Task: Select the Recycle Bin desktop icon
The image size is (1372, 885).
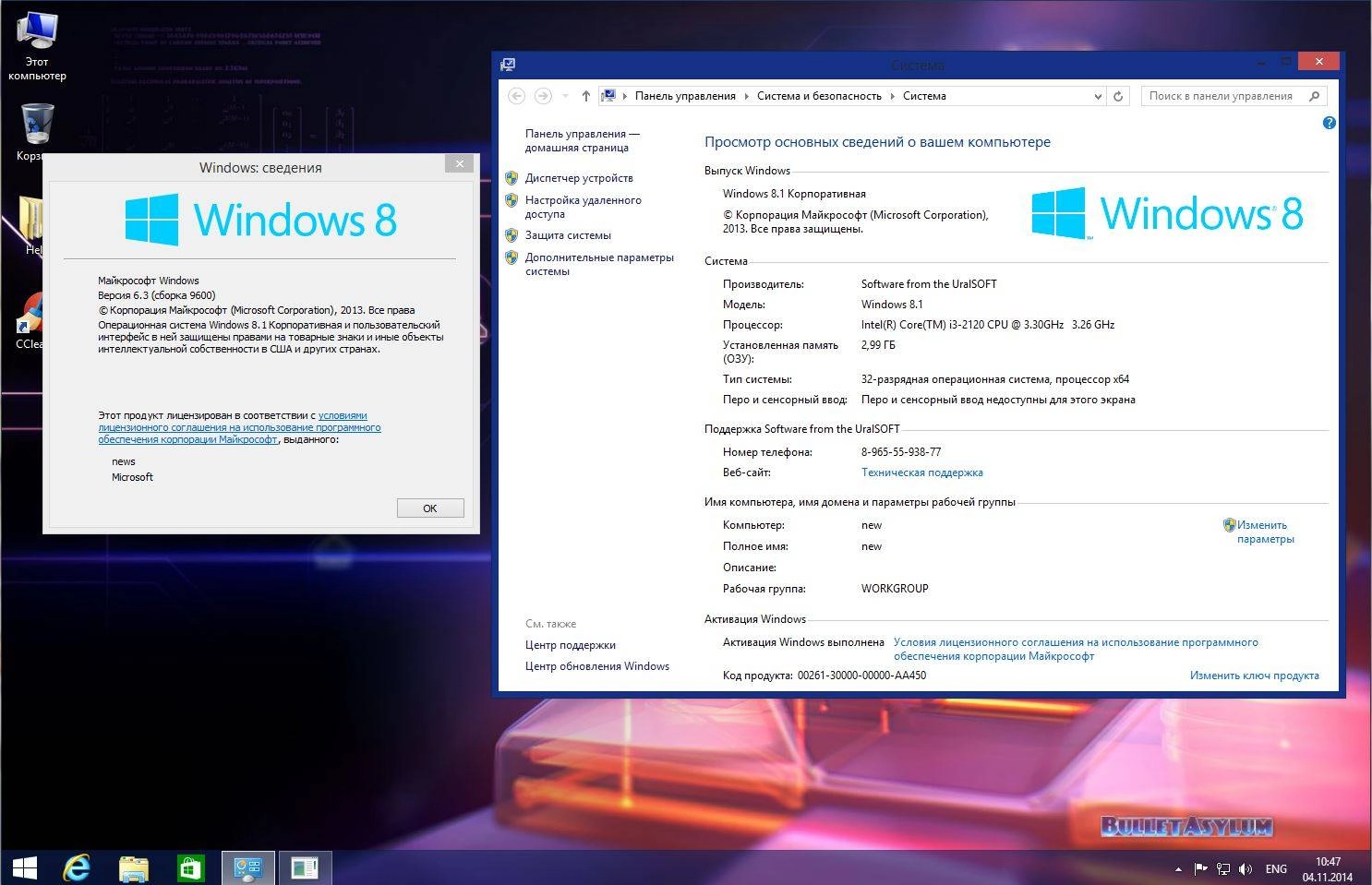Action: point(37,131)
